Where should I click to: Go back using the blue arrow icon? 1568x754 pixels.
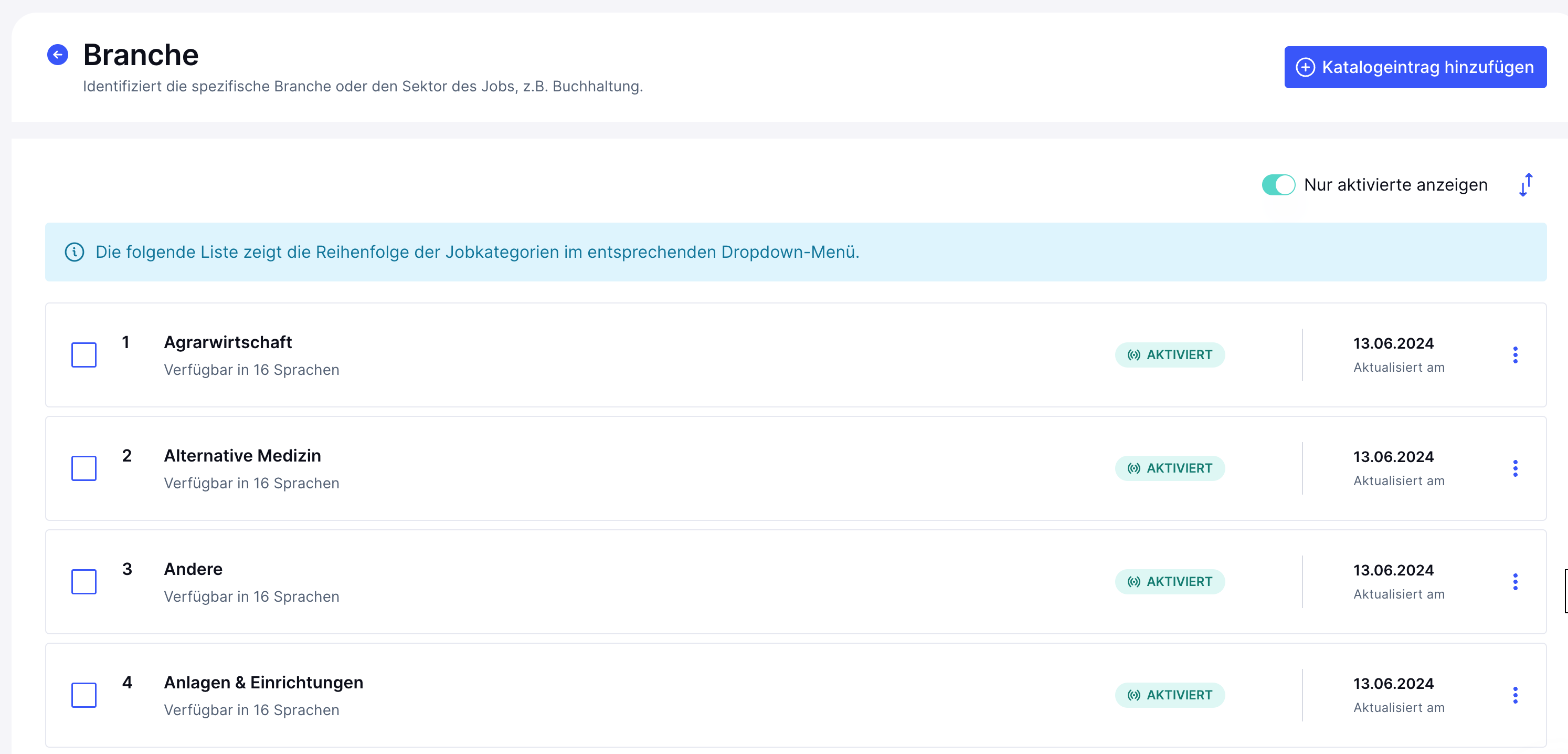tap(58, 55)
